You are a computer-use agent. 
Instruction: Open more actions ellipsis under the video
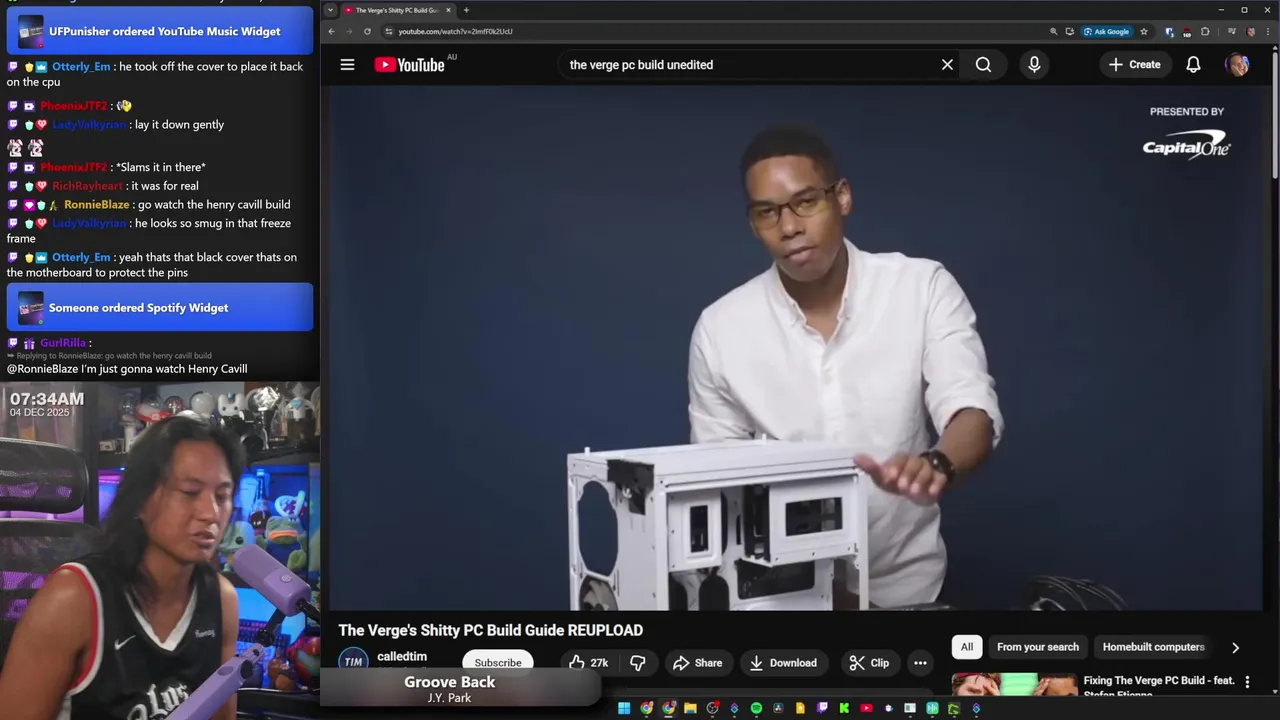tap(920, 663)
